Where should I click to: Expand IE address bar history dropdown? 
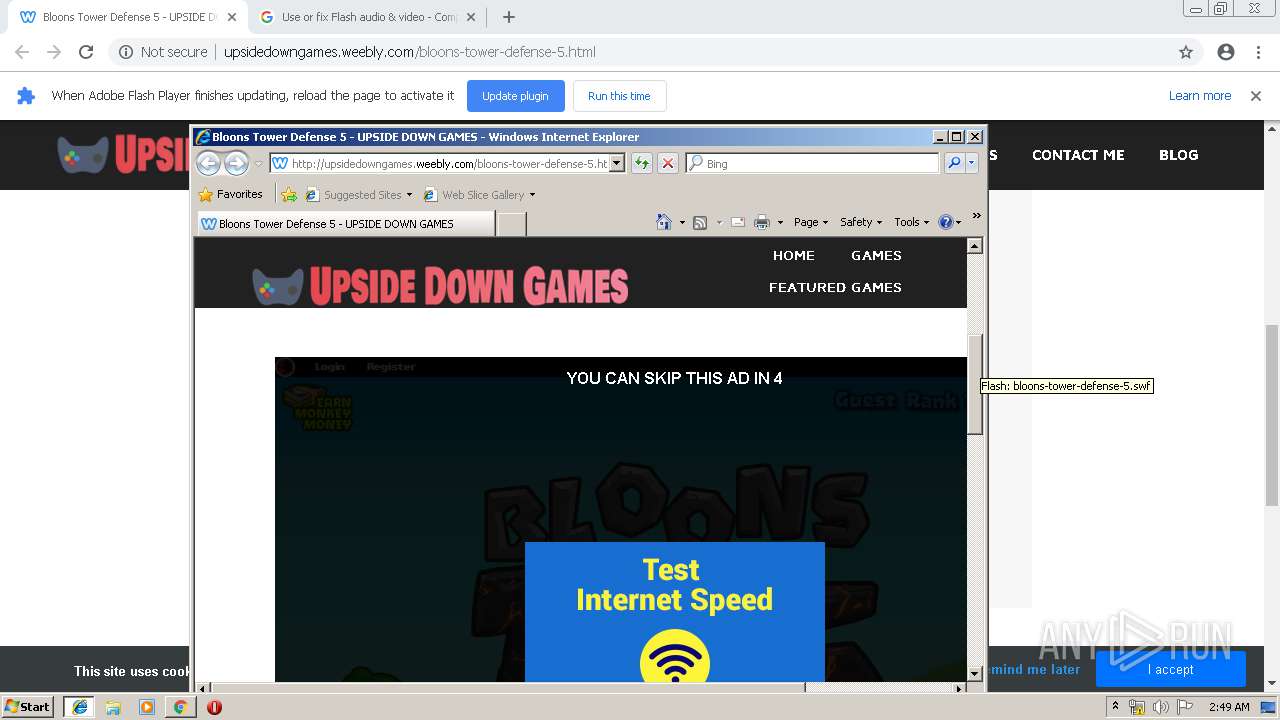click(617, 163)
